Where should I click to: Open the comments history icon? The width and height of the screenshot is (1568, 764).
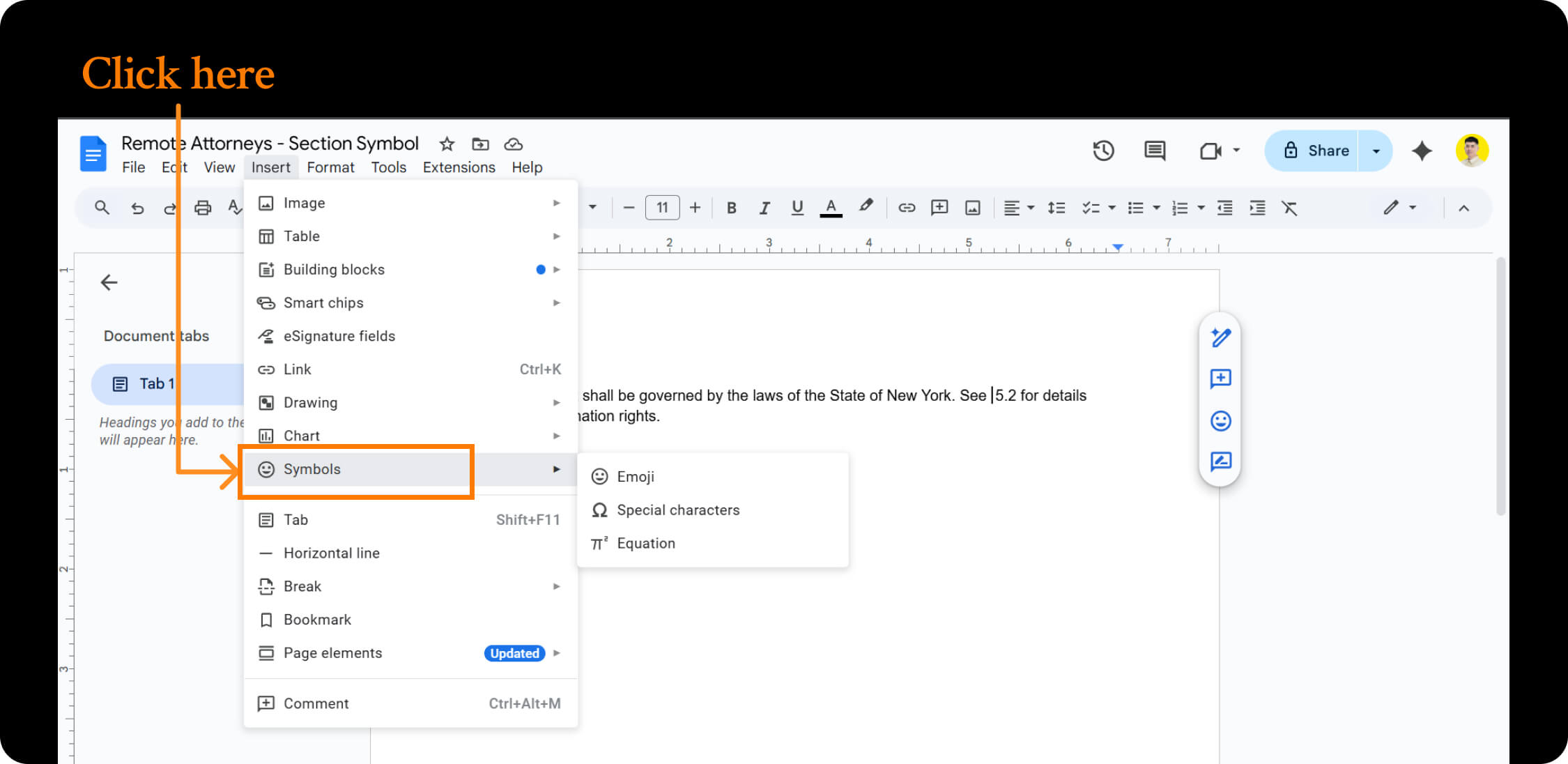(x=1155, y=151)
